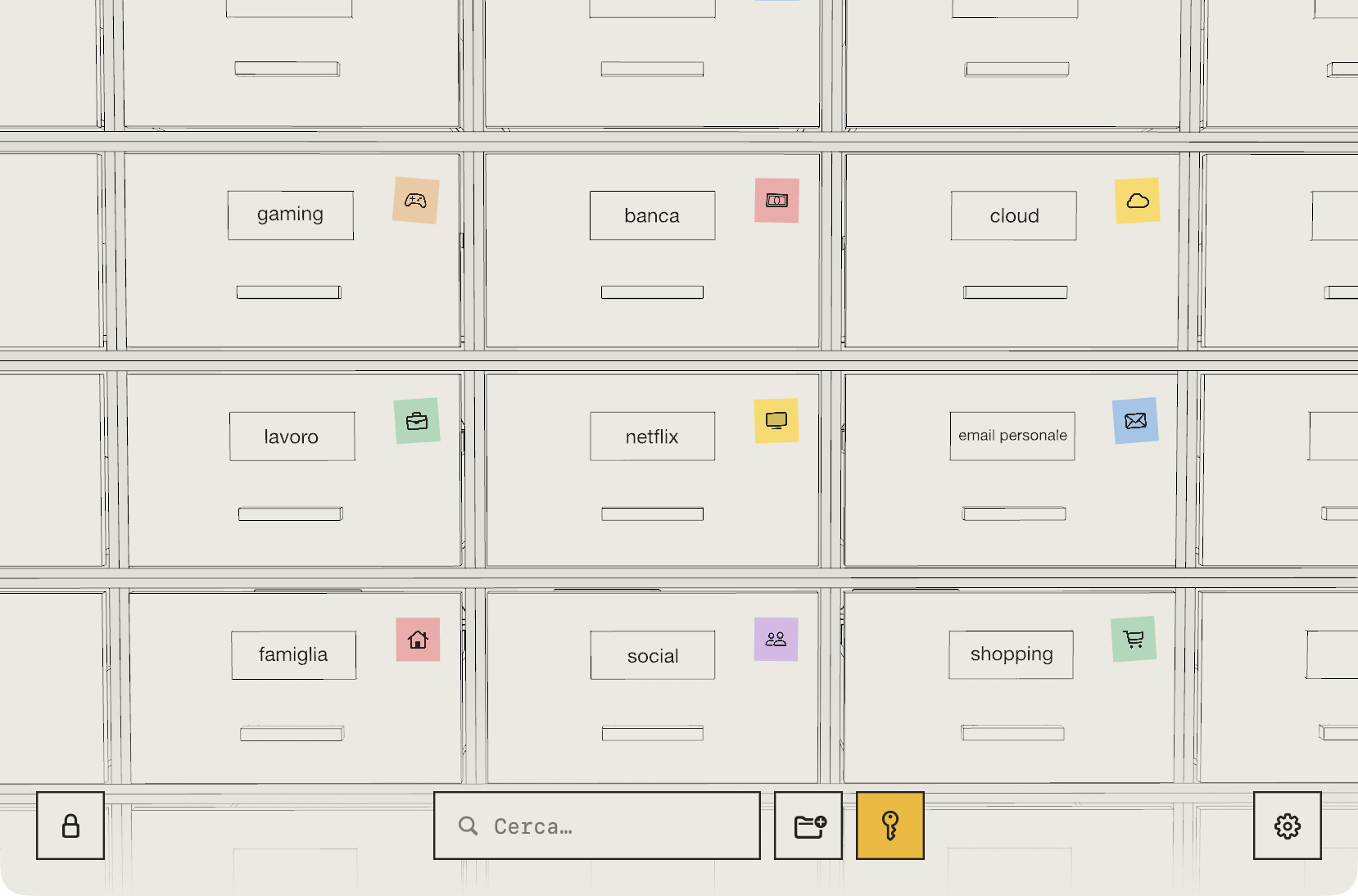Pull the handle of the cloud drawer

tap(1016, 292)
